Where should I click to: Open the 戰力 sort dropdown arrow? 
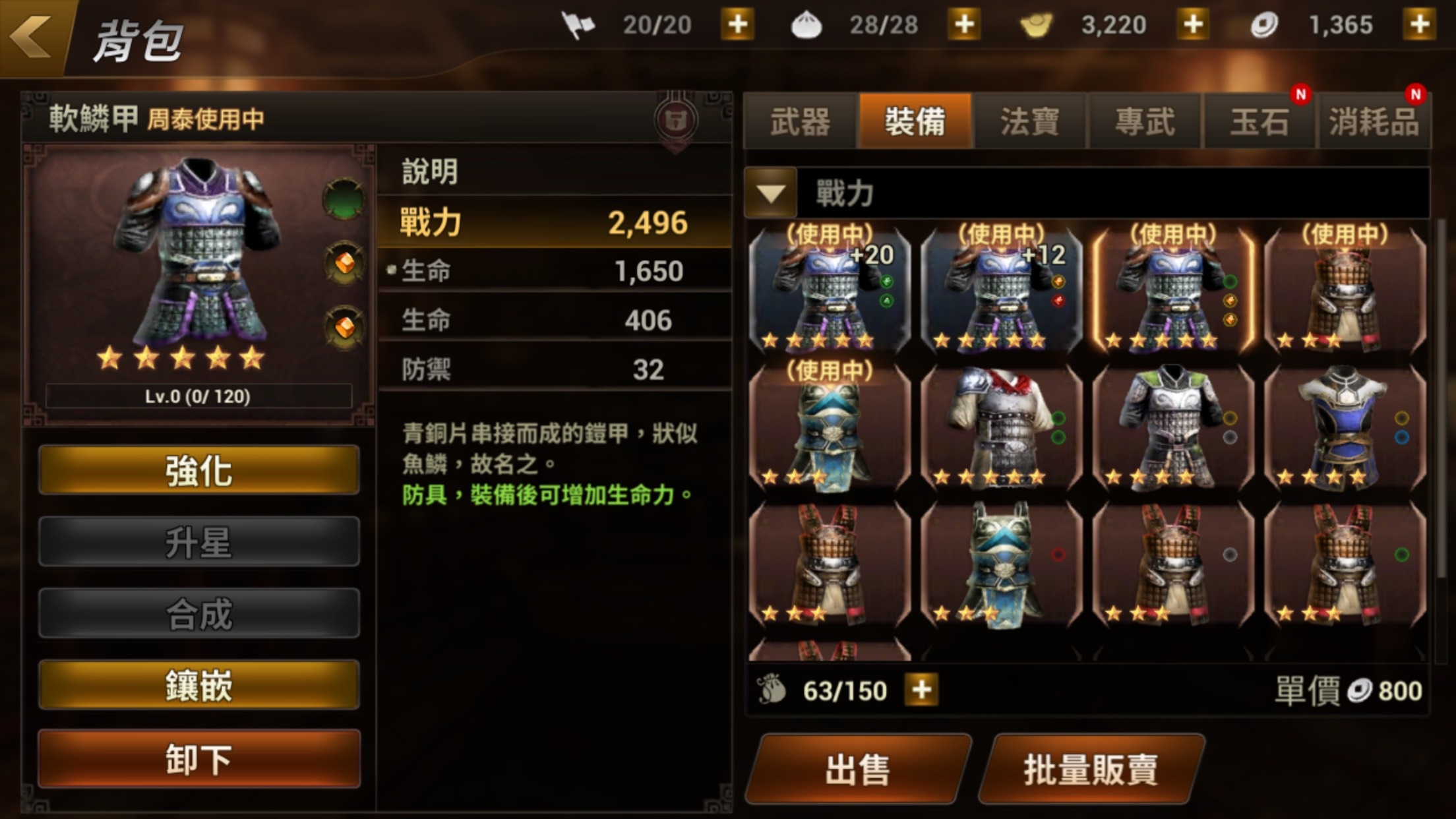pos(771,193)
